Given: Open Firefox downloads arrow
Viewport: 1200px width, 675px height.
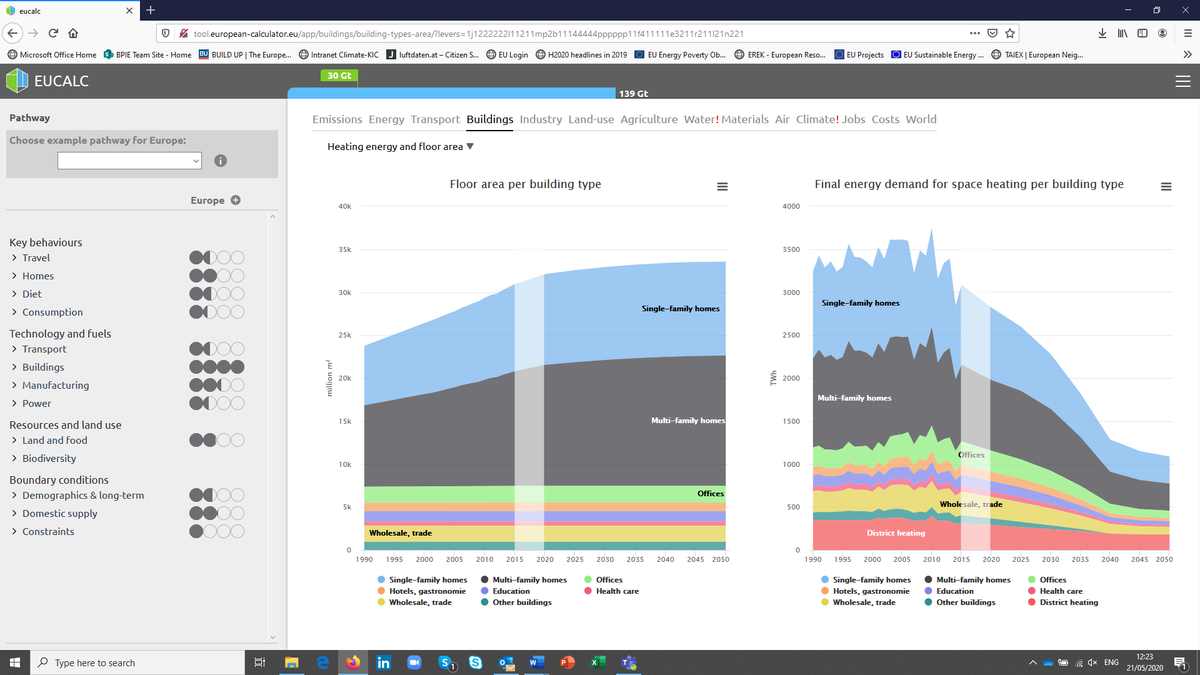Looking at the screenshot, I should point(1103,33).
